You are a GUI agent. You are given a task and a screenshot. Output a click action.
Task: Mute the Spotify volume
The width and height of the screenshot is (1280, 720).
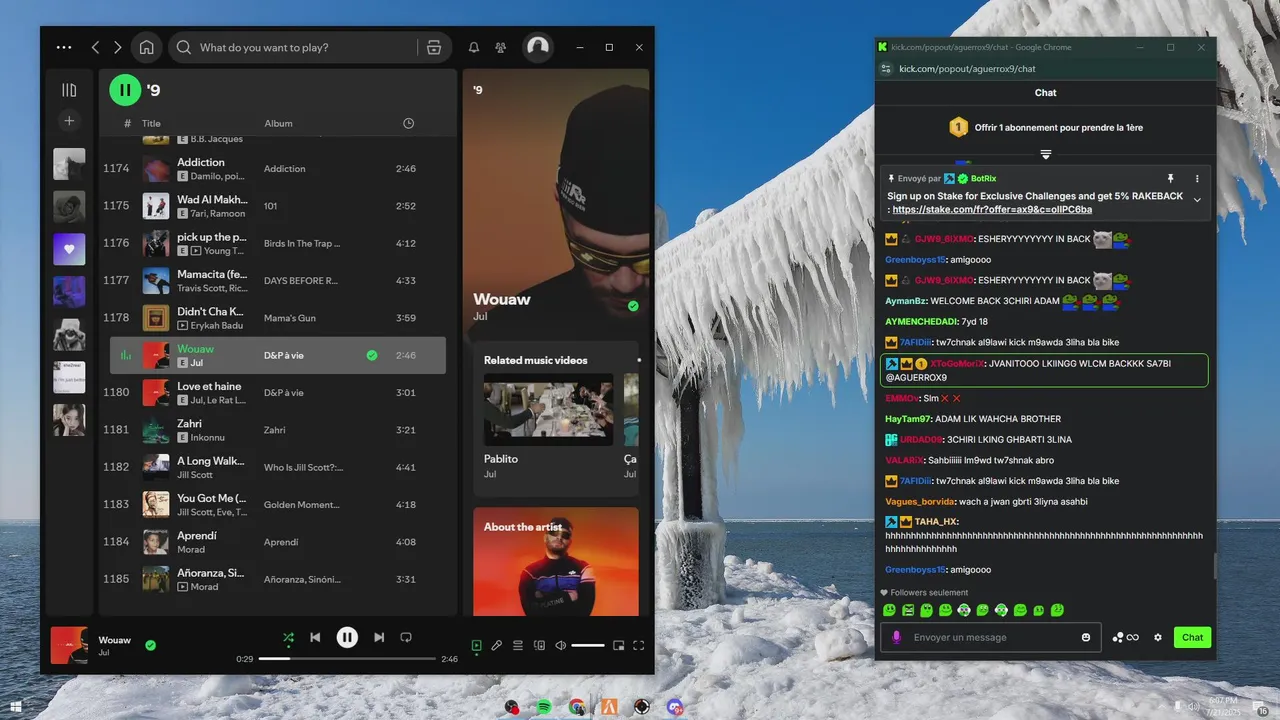pos(561,646)
